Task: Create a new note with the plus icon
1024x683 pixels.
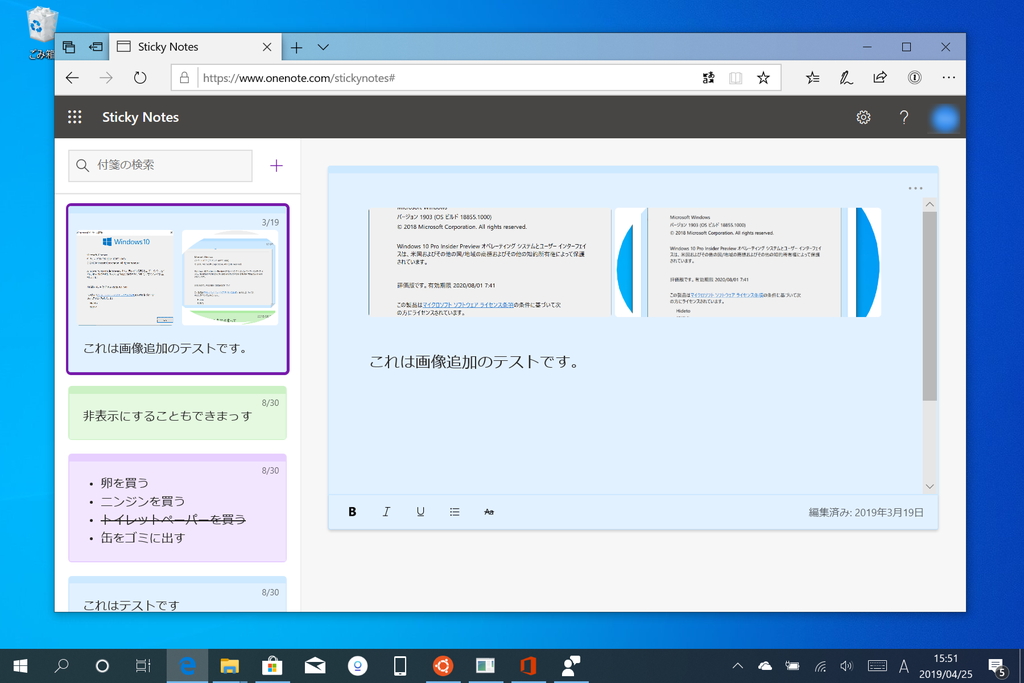Action: point(275,165)
